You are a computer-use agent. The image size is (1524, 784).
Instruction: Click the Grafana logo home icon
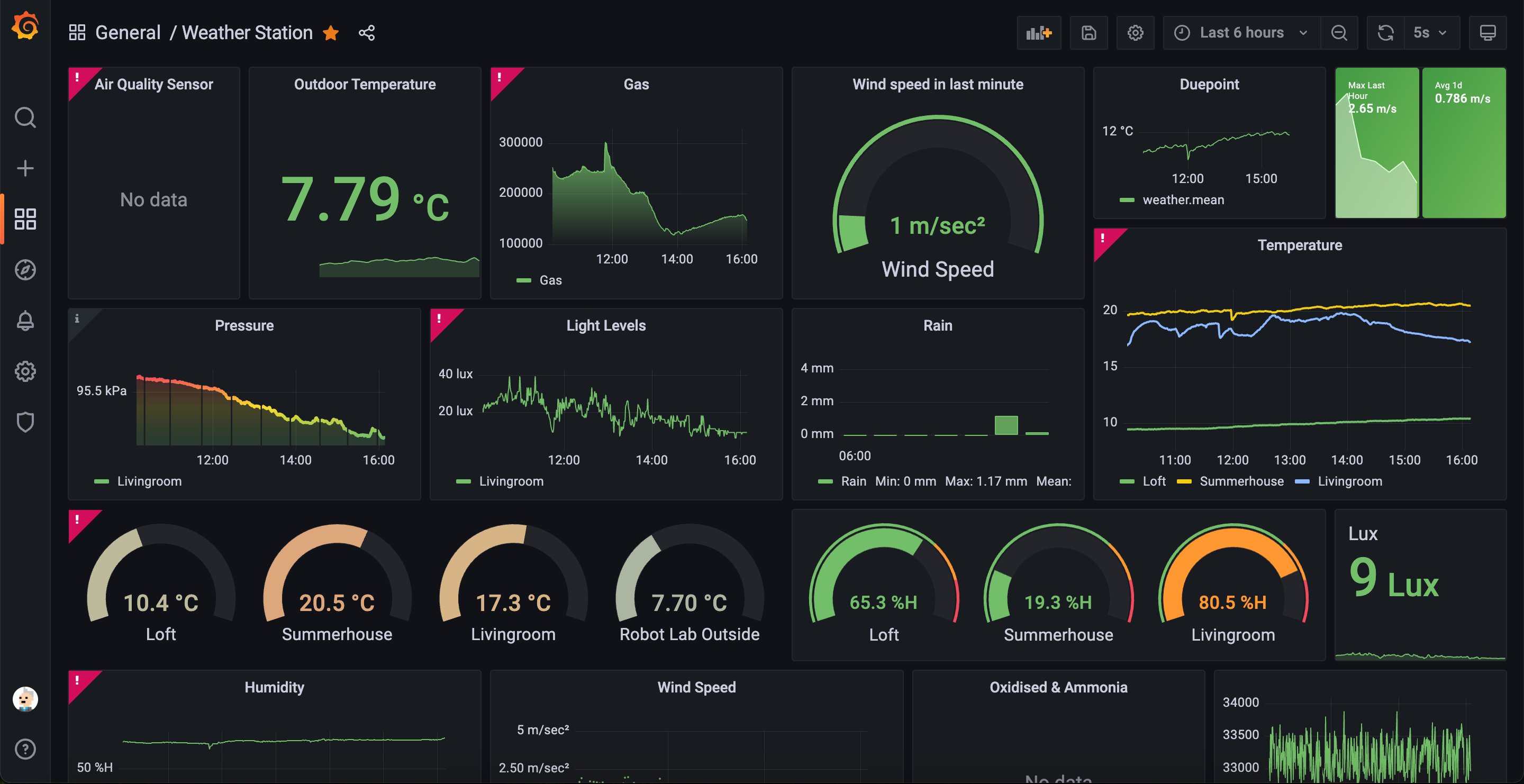[x=25, y=26]
